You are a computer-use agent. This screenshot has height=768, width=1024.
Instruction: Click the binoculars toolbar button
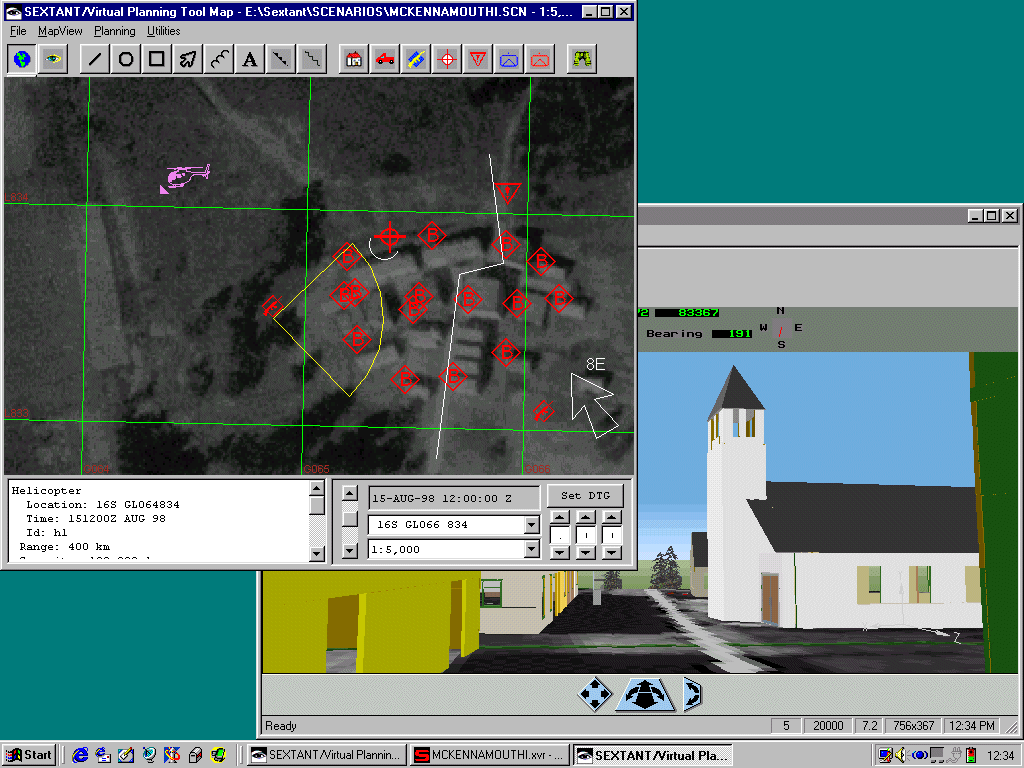click(x=582, y=59)
